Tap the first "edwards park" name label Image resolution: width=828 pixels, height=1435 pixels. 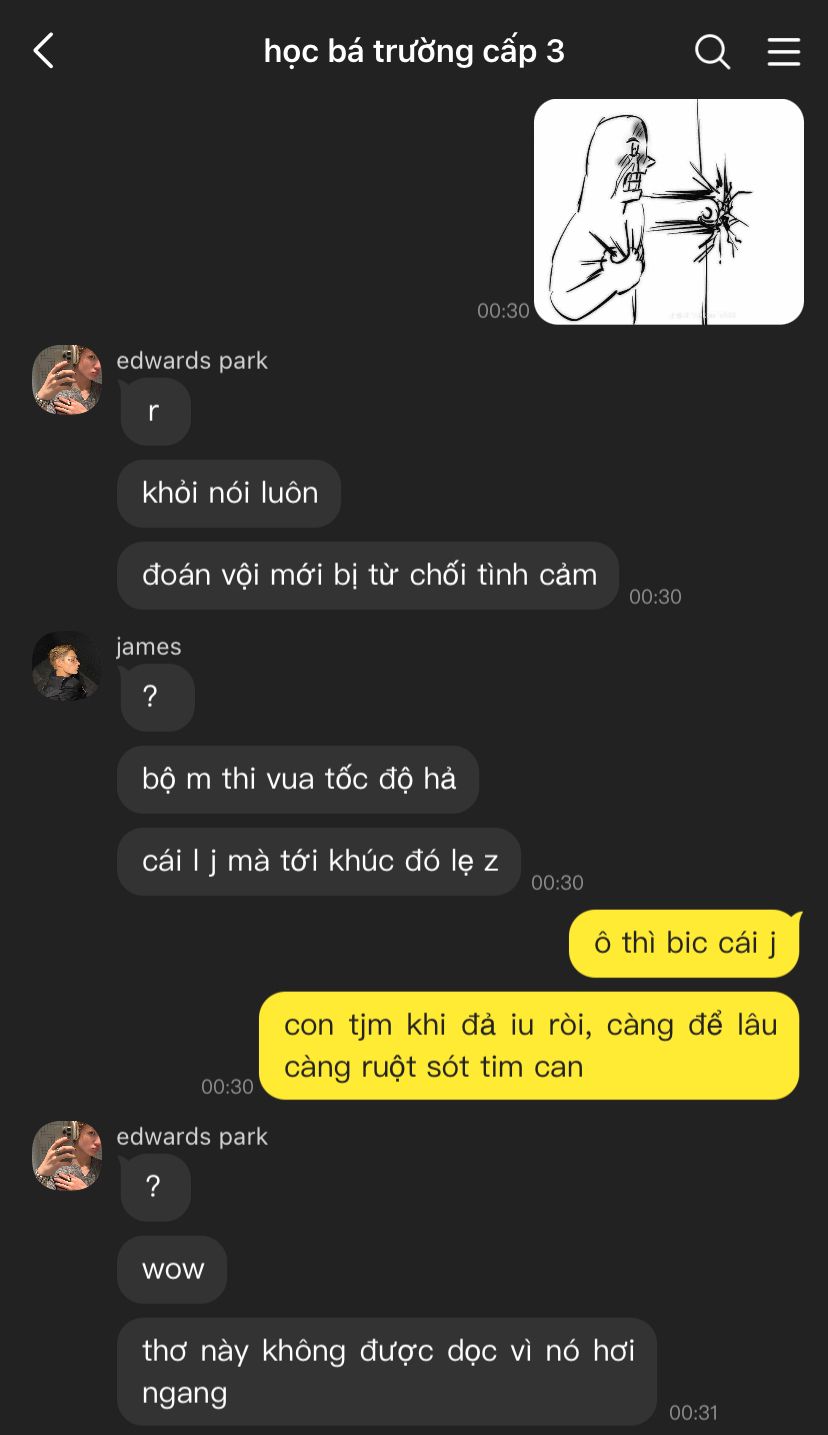tap(192, 361)
